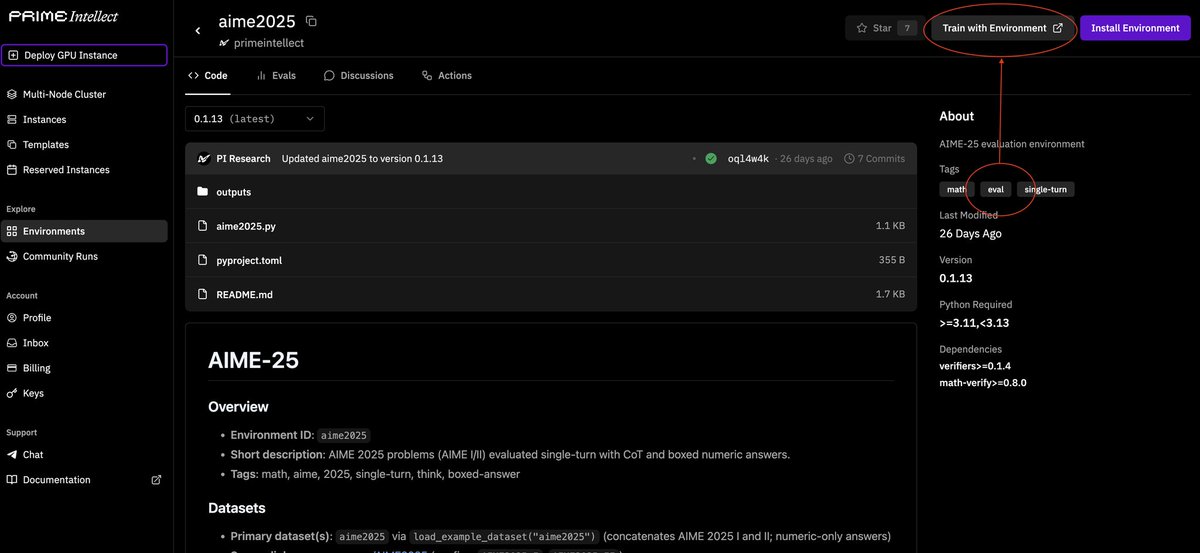This screenshot has height=553, width=1200.
Task: Click the external link icon beside Documentation
Action: (156, 480)
